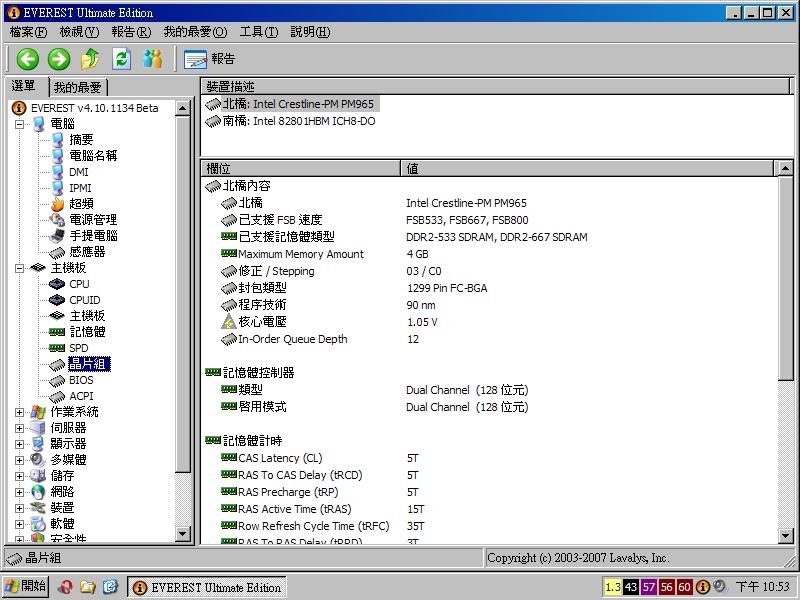Expand the 網路 tree node
Screen dimensions: 800x600
[19, 492]
